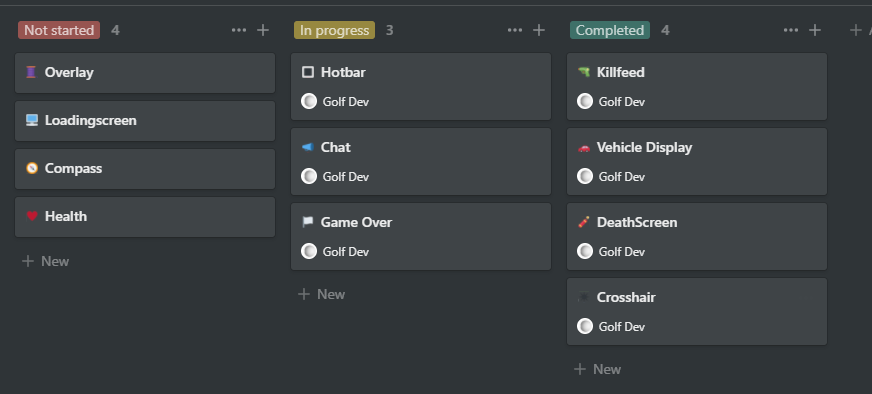The width and height of the screenshot is (872, 394).
Task: Click New below the Health card
Action: pos(46,261)
